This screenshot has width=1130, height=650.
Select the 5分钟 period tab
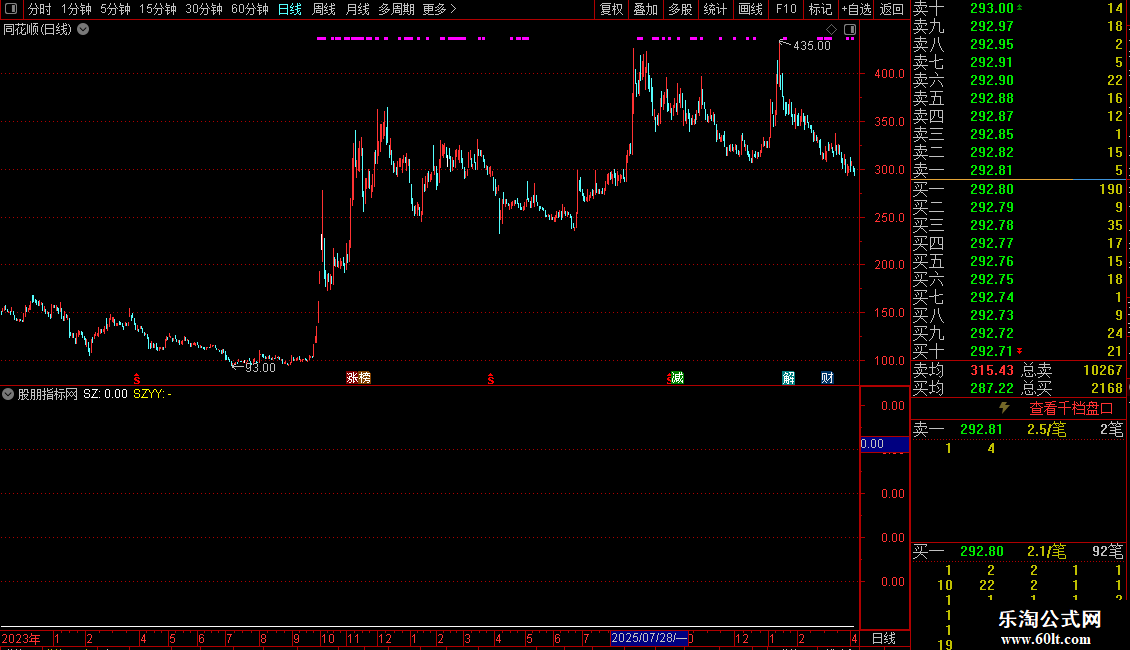tap(115, 9)
